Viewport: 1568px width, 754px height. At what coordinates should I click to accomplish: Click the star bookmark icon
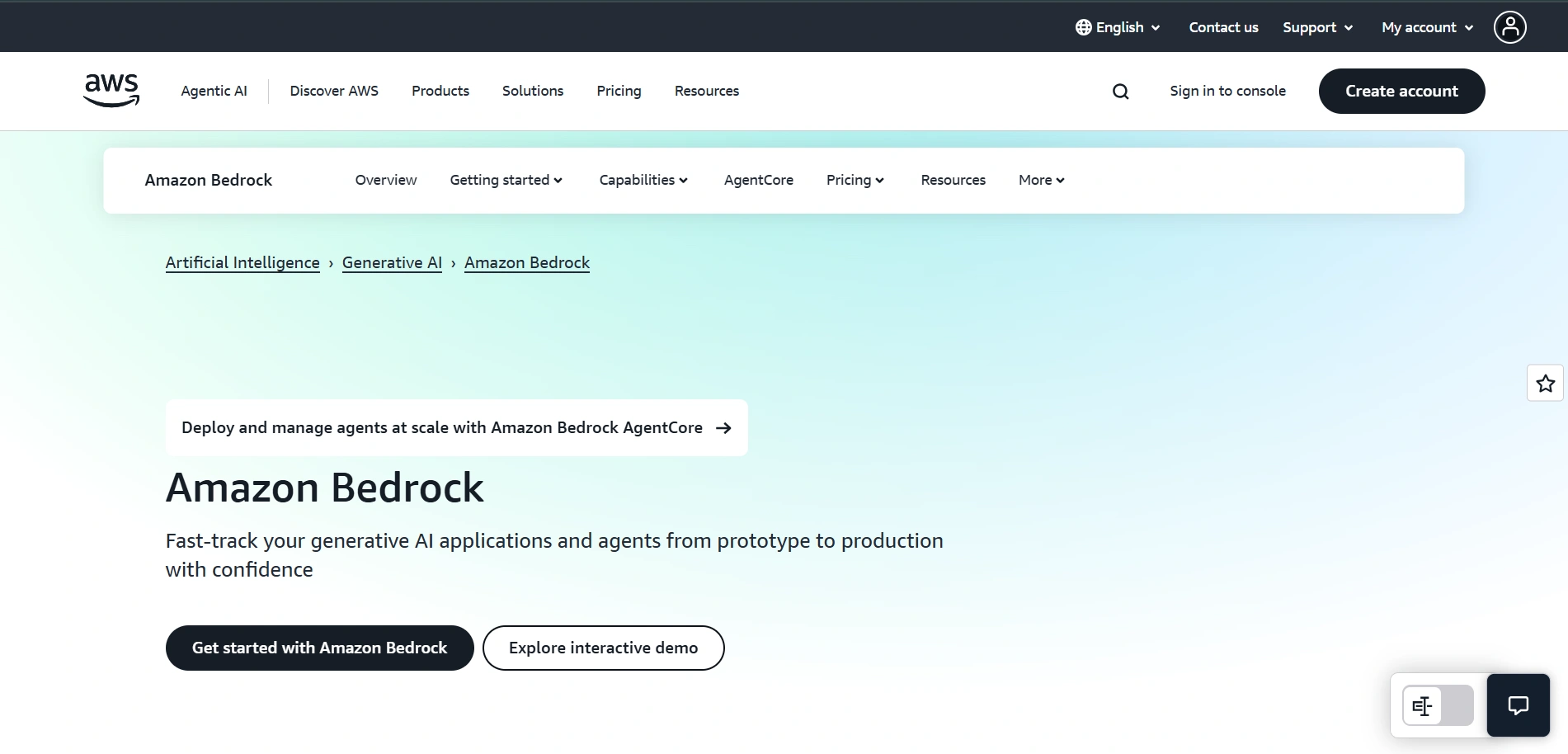[x=1545, y=384]
